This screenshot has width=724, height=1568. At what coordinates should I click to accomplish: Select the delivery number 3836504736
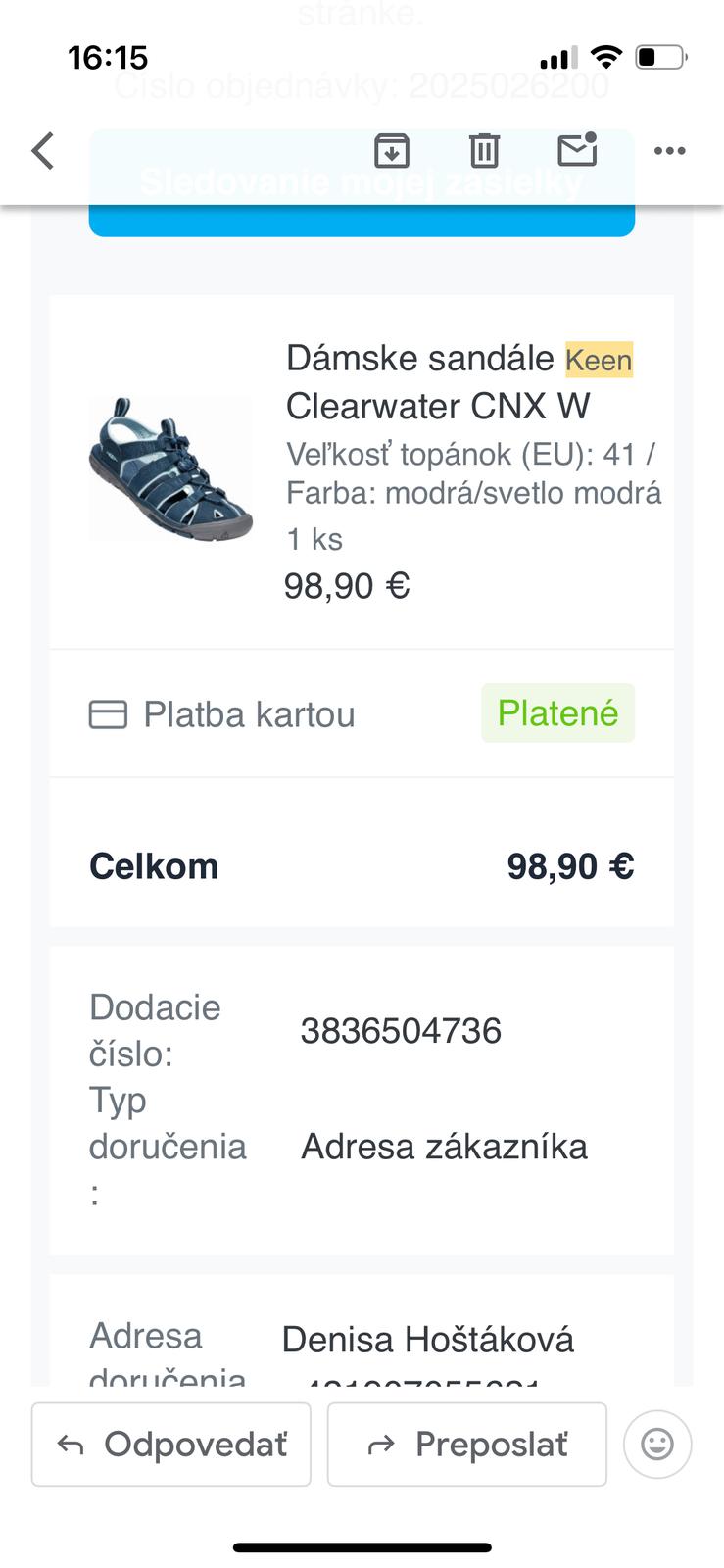(x=401, y=1030)
